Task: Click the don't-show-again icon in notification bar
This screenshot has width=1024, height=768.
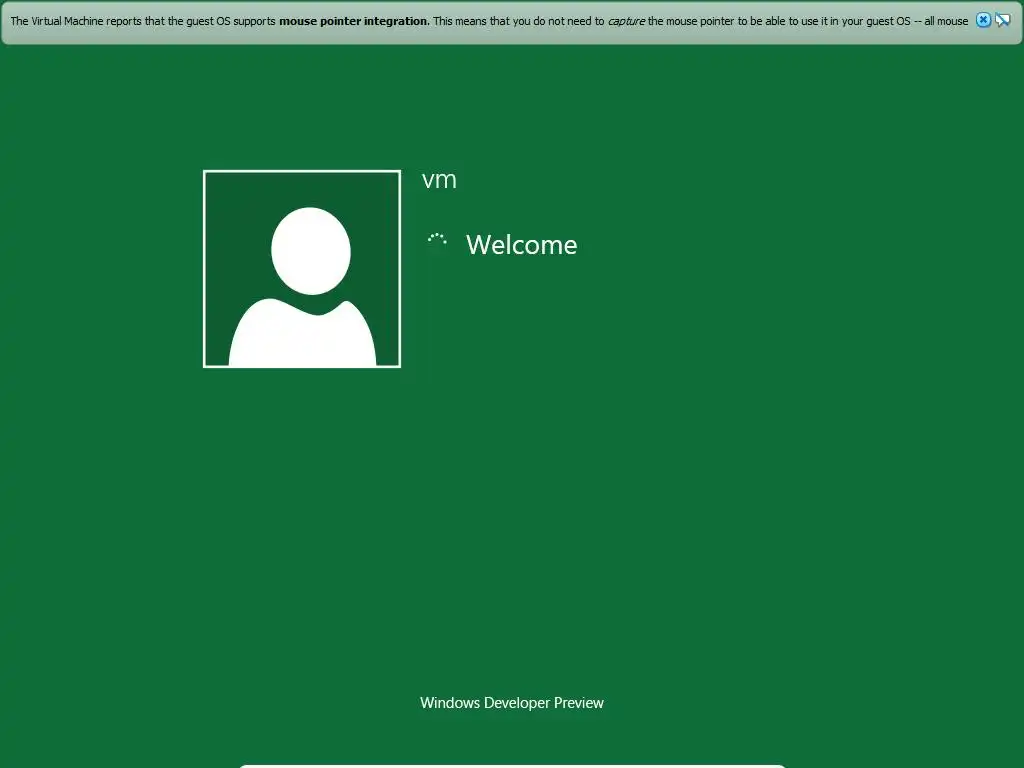Action: coord(1002,20)
